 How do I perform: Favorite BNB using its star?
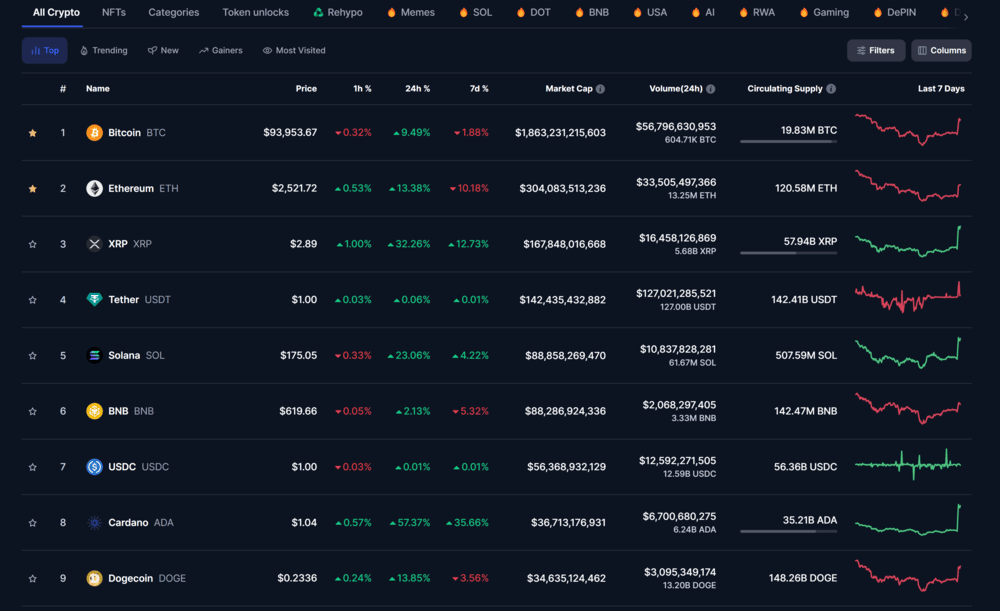[x=33, y=411]
